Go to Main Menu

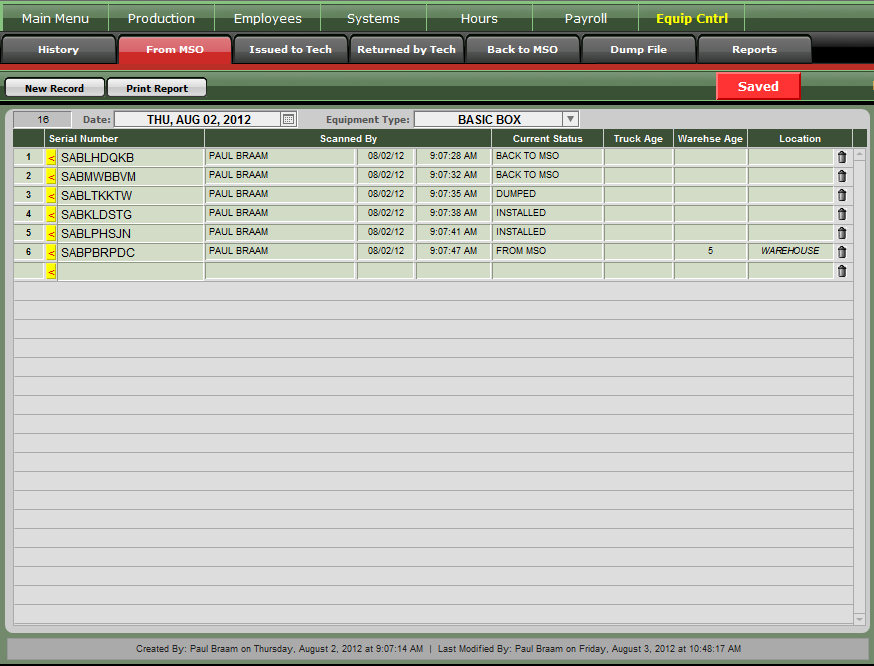pos(55,18)
